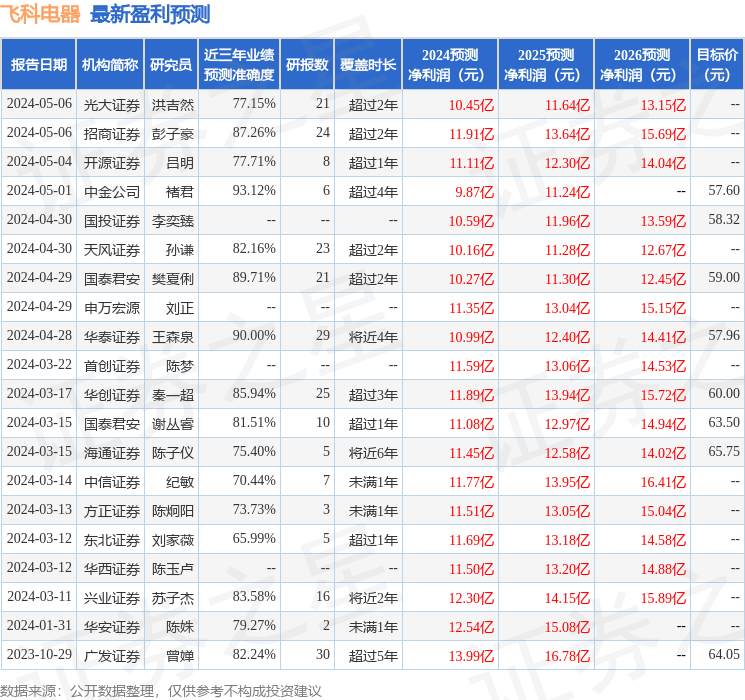Image resolution: width=745 pixels, height=700 pixels.
Task: Select the 海通证券 institution cell
Action: (112, 453)
